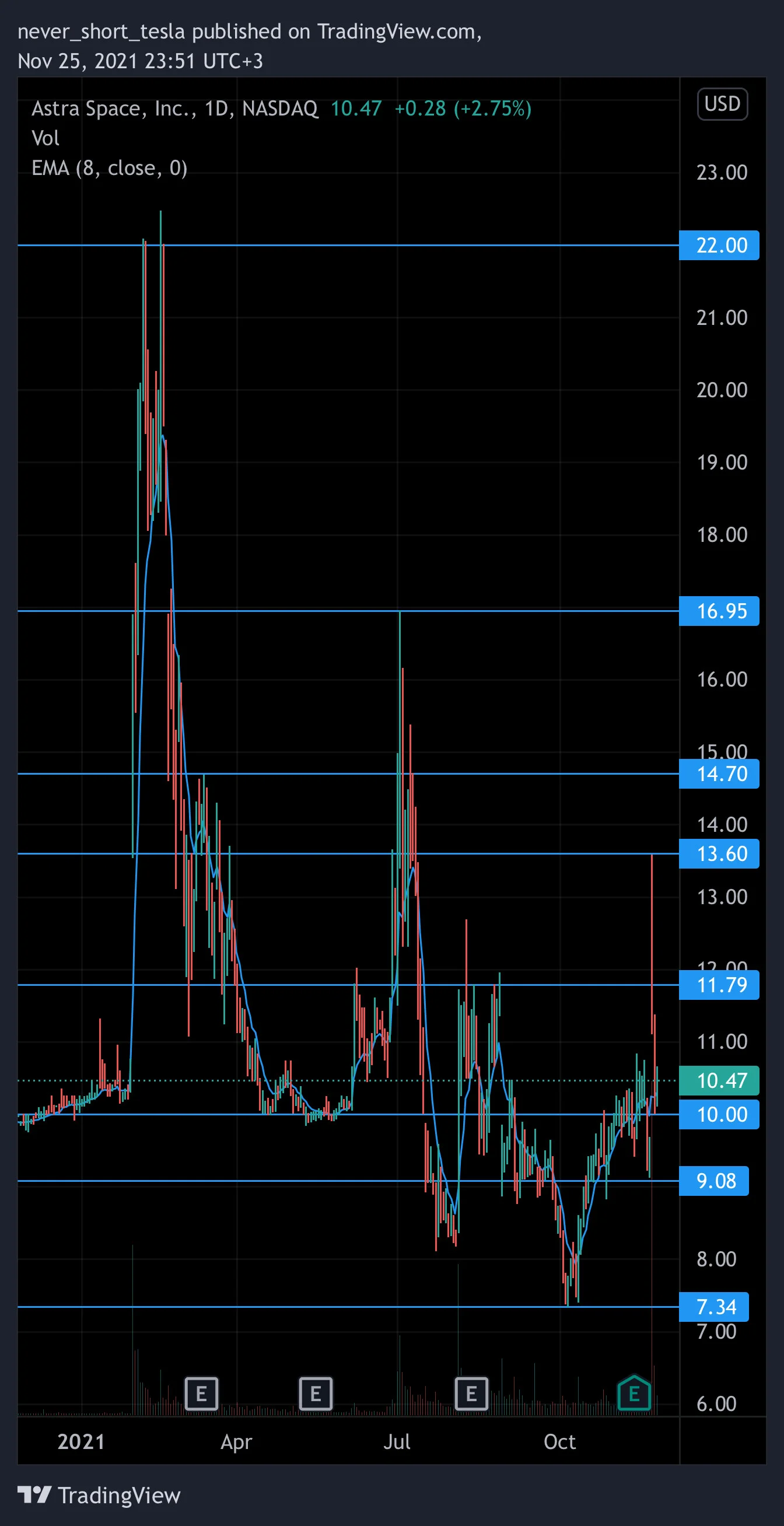Screen dimensions: 784x1526
Task: Click the 9.08 horizontal line price label
Action: tap(714, 1181)
